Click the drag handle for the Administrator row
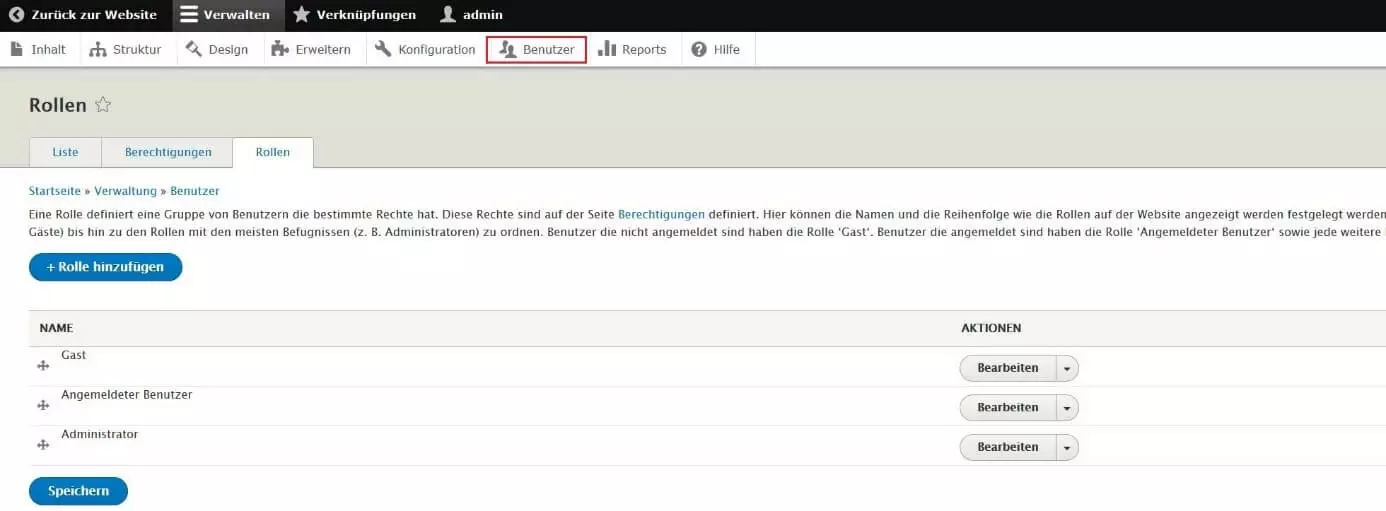 click(43, 445)
